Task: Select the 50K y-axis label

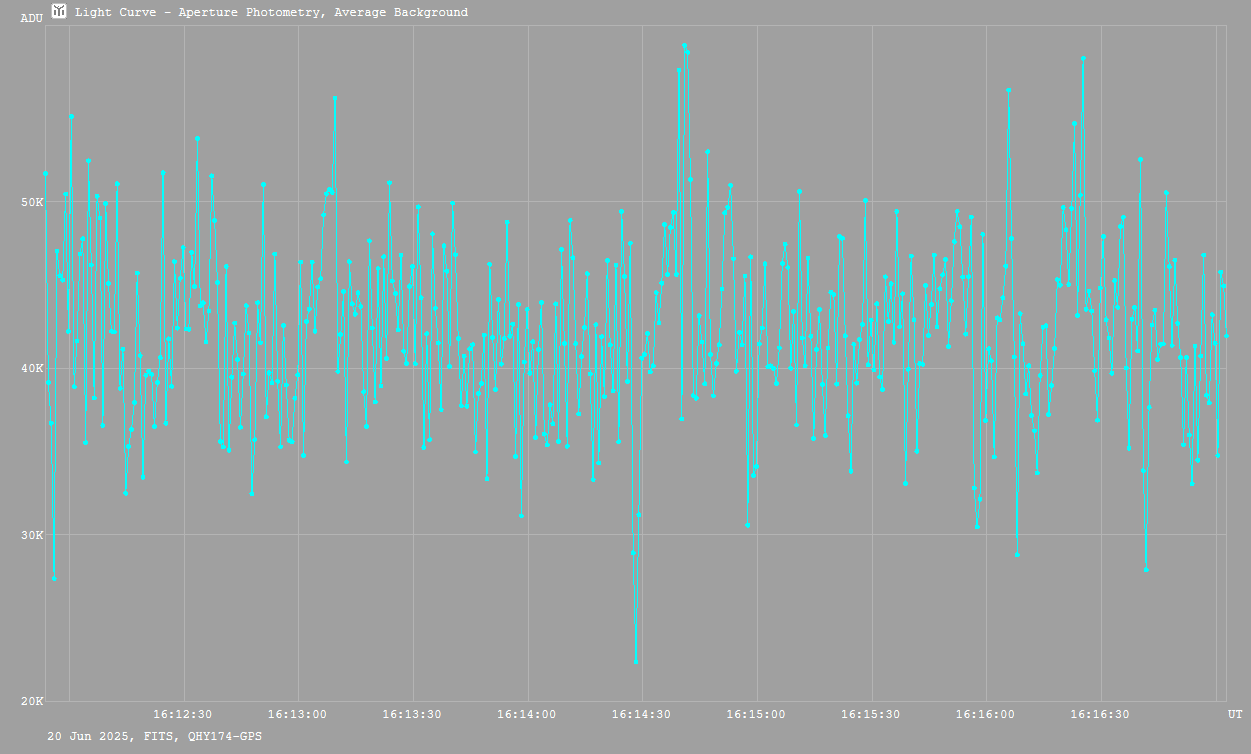Action: point(33,202)
